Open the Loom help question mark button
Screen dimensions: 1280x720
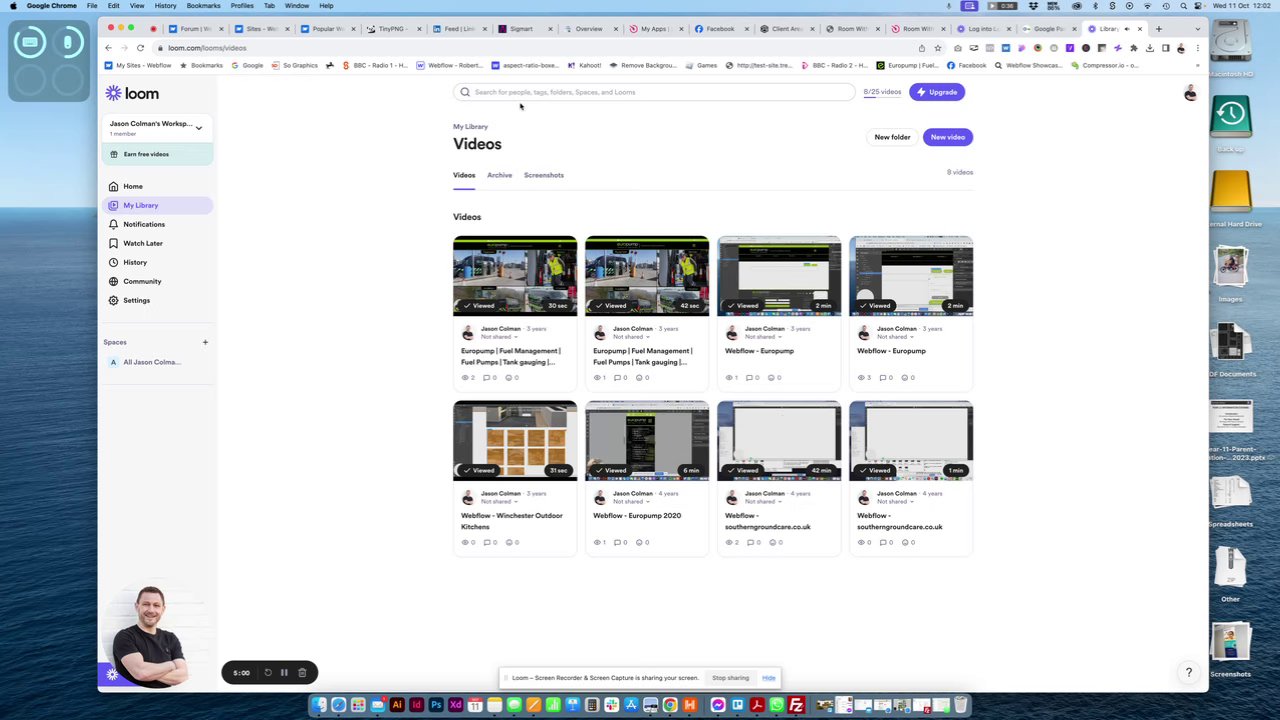pos(1189,673)
